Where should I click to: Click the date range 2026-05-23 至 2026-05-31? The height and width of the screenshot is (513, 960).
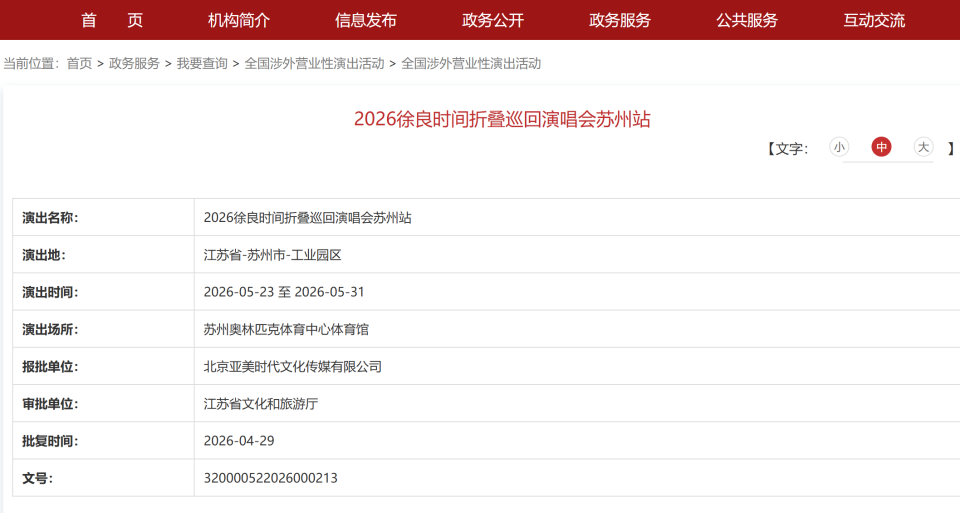coord(284,293)
